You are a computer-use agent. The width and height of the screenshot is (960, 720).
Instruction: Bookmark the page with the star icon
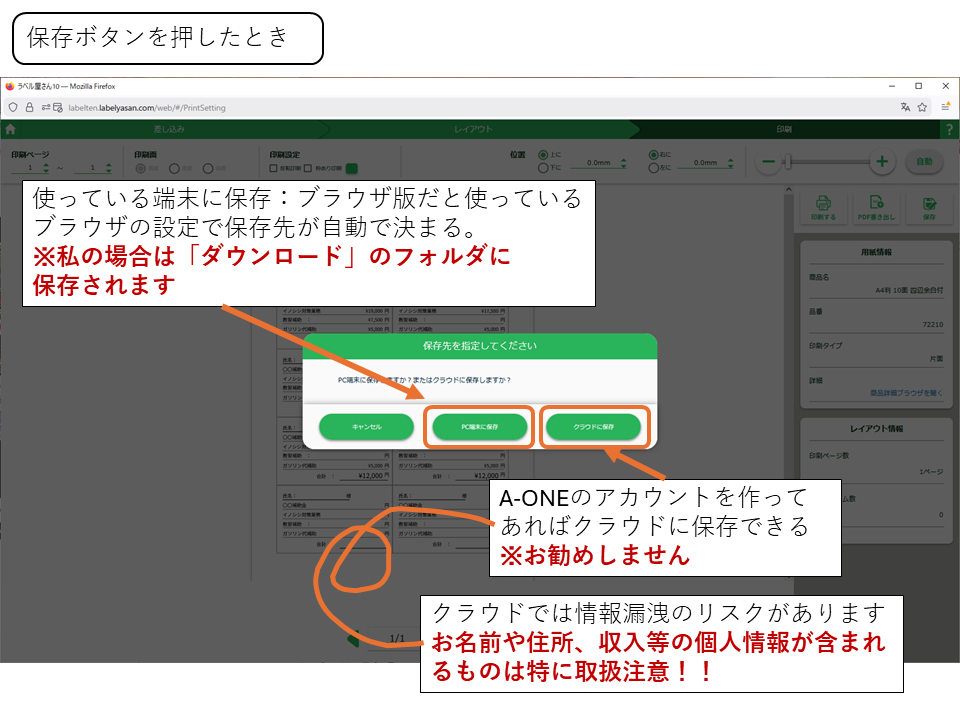point(922,107)
